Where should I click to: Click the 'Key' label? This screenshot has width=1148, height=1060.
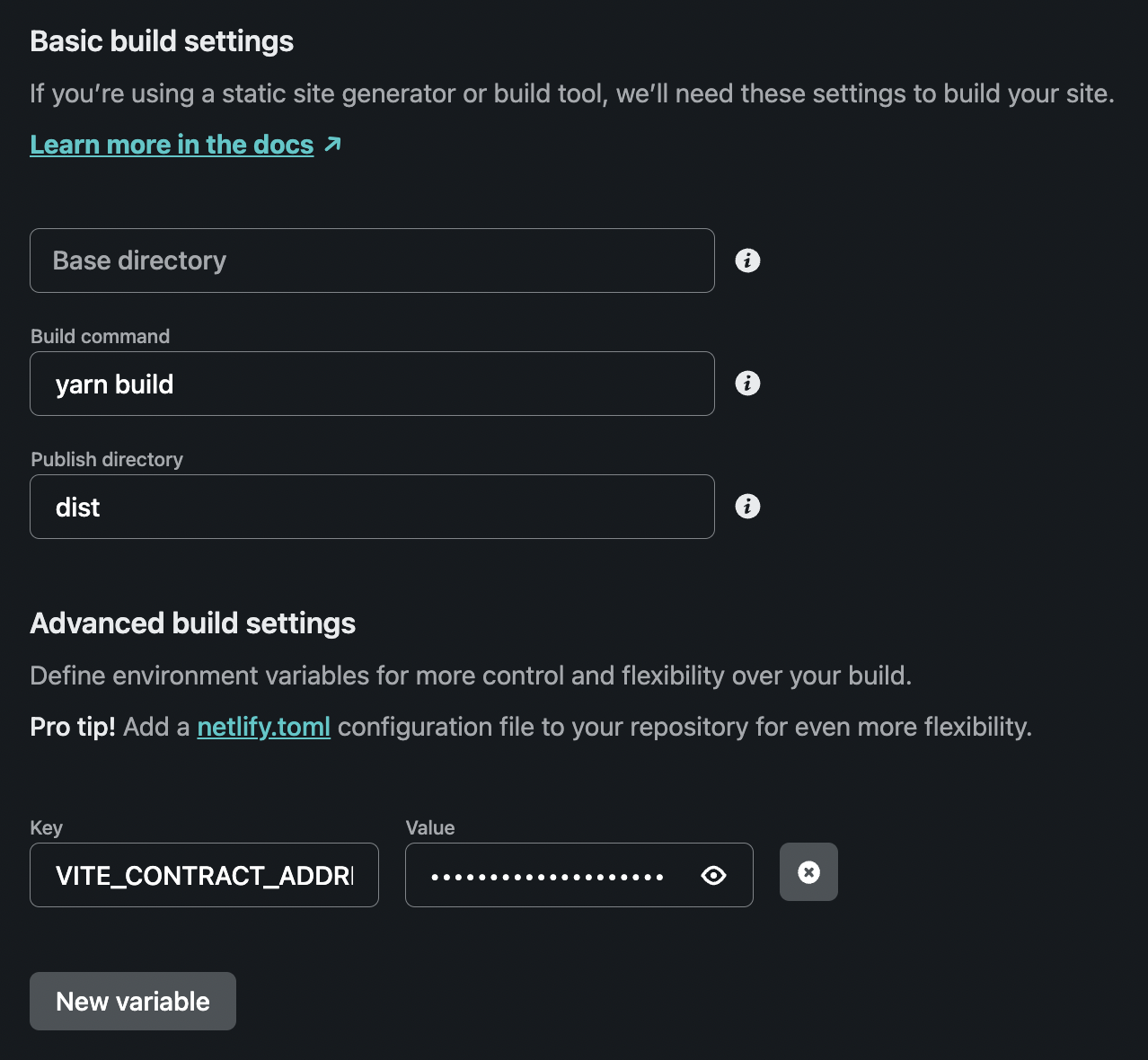click(47, 827)
